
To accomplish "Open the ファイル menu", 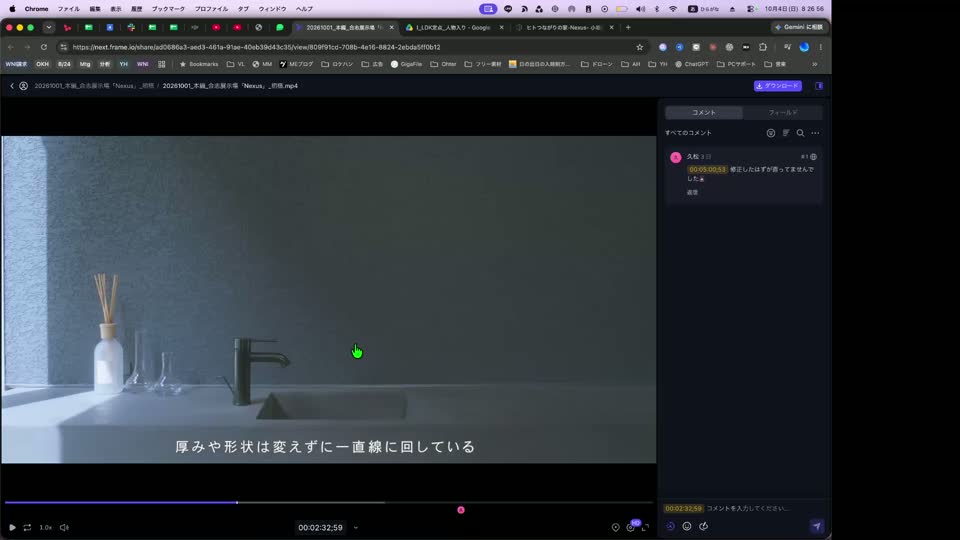I will click(x=69, y=9).
